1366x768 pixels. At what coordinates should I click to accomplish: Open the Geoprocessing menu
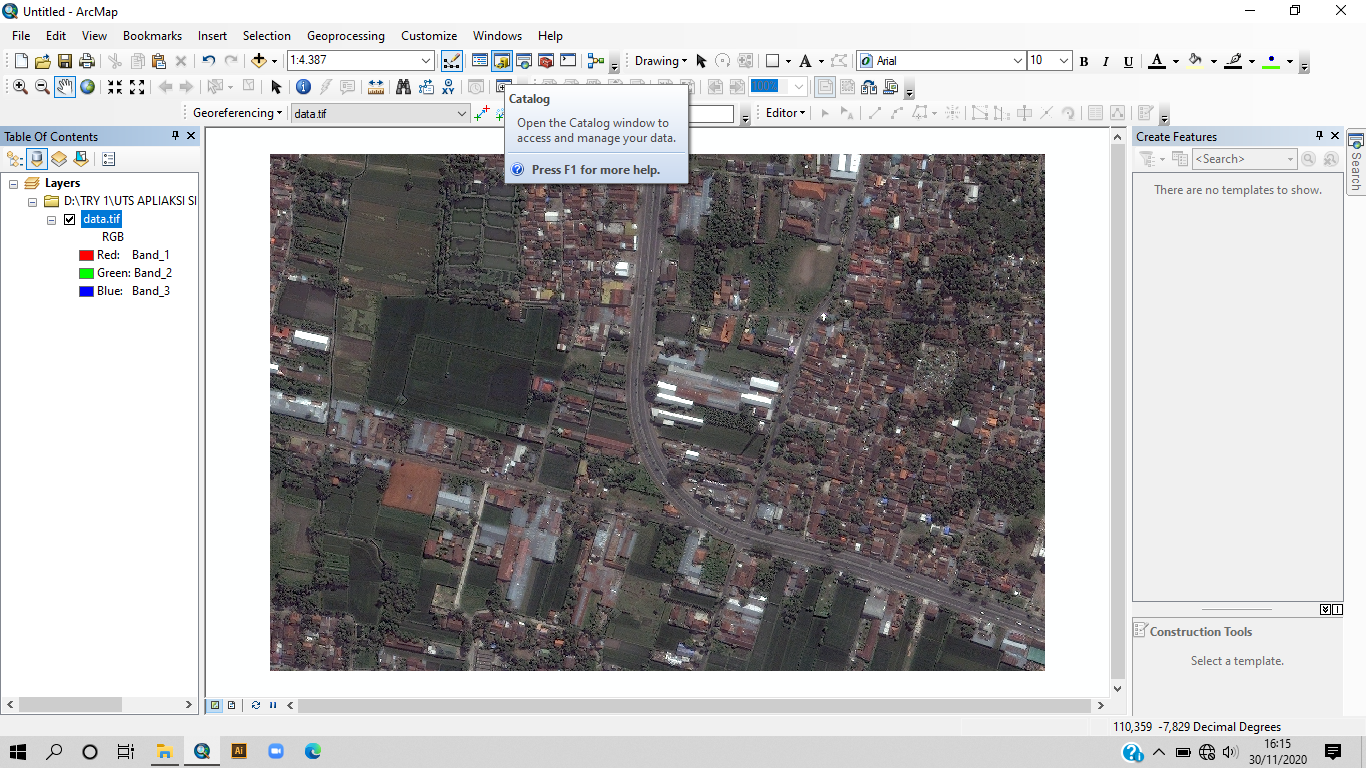coord(345,35)
